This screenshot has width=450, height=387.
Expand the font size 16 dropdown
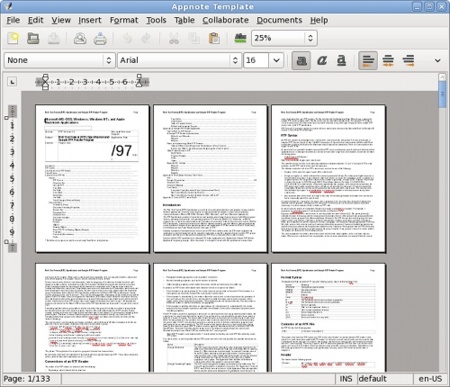coord(276,60)
